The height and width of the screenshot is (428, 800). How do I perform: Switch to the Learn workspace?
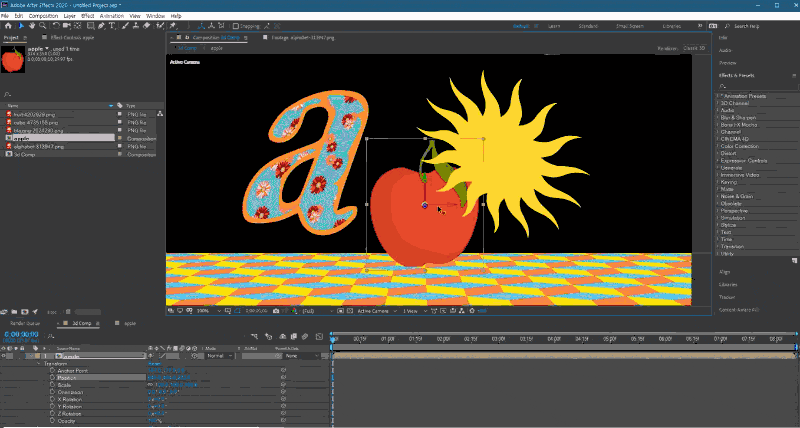[x=553, y=26]
